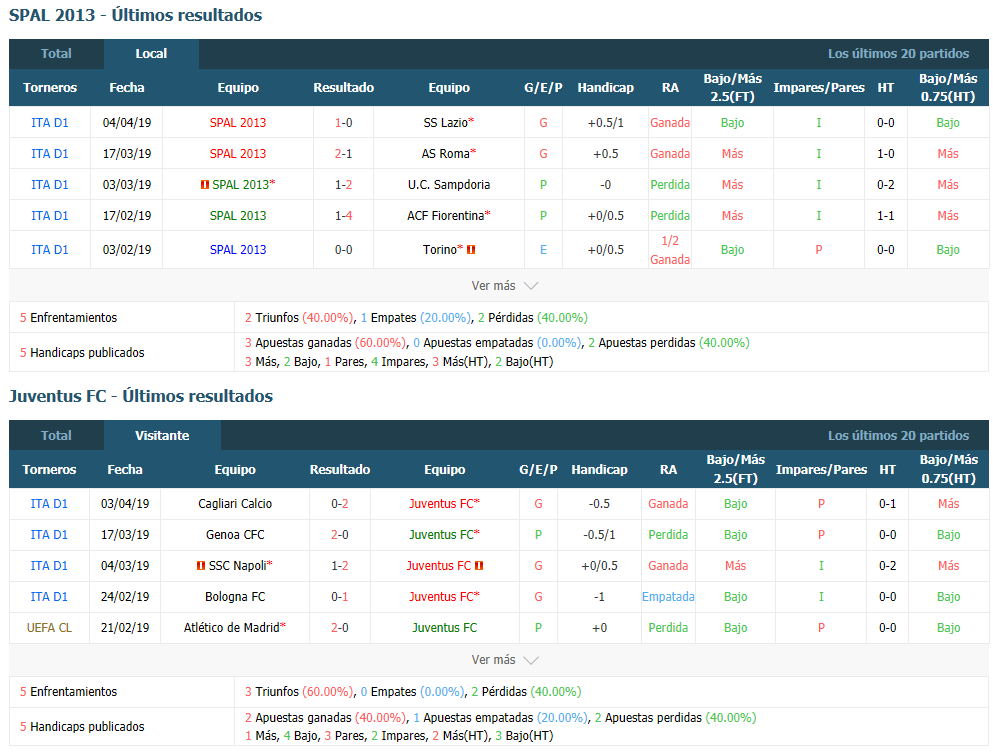Click 'Los últimos 20 partidos' in the SPAL section

tap(899, 54)
